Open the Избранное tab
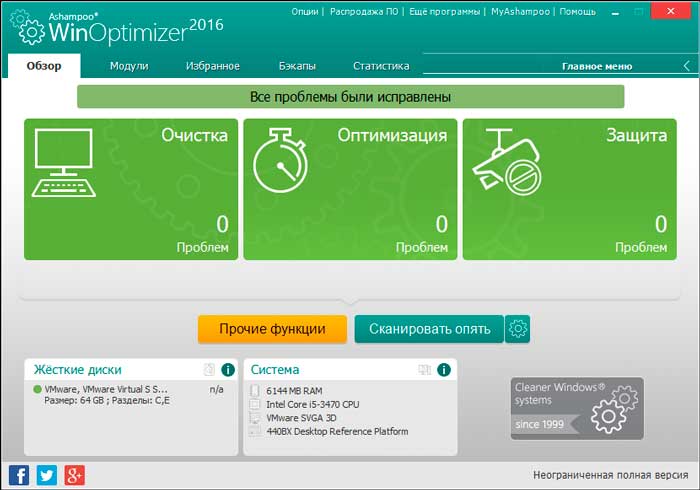The height and width of the screenshot is (490, 700). [x=213, y=66]
